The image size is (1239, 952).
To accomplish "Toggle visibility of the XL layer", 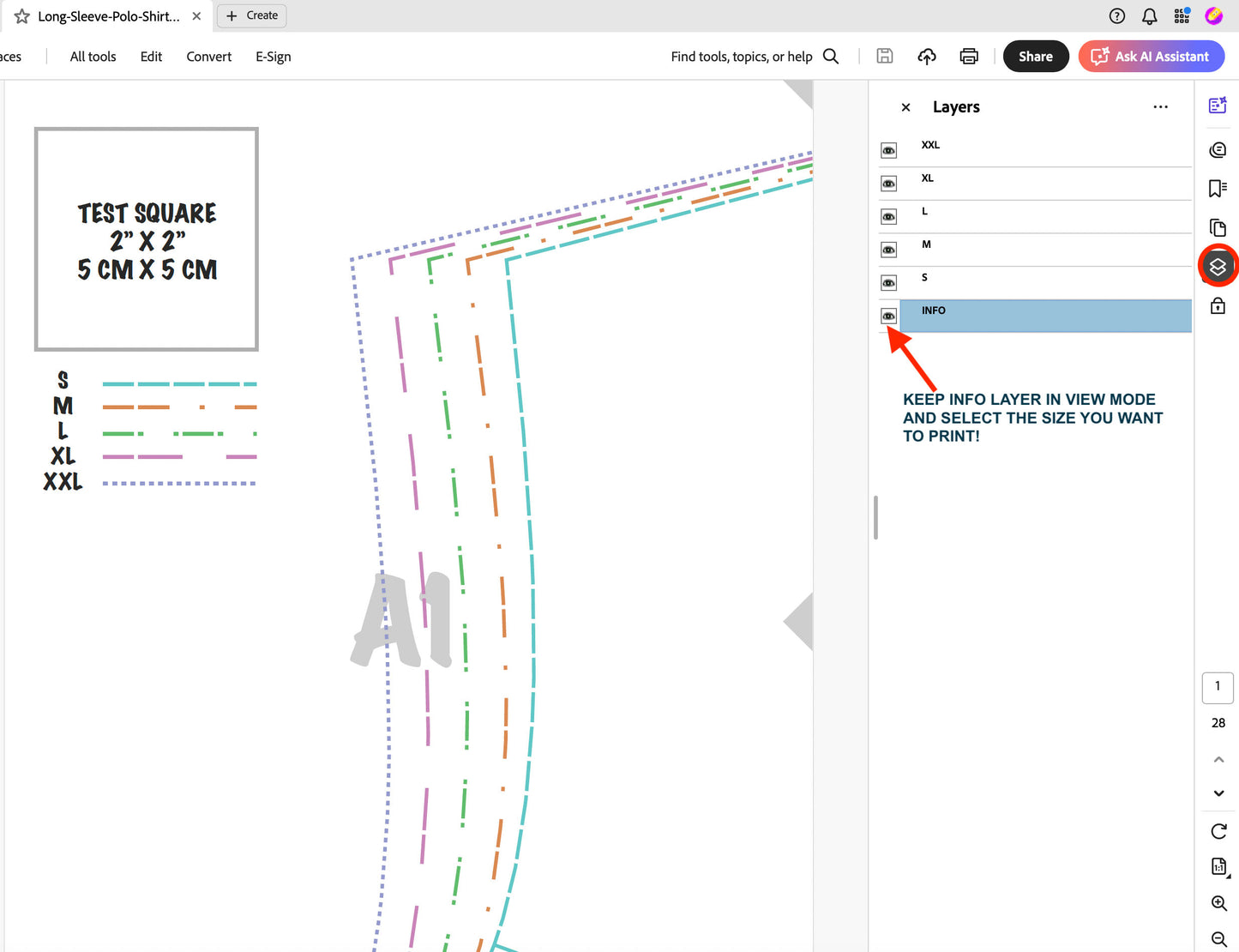I will click(x=889, y=184).
